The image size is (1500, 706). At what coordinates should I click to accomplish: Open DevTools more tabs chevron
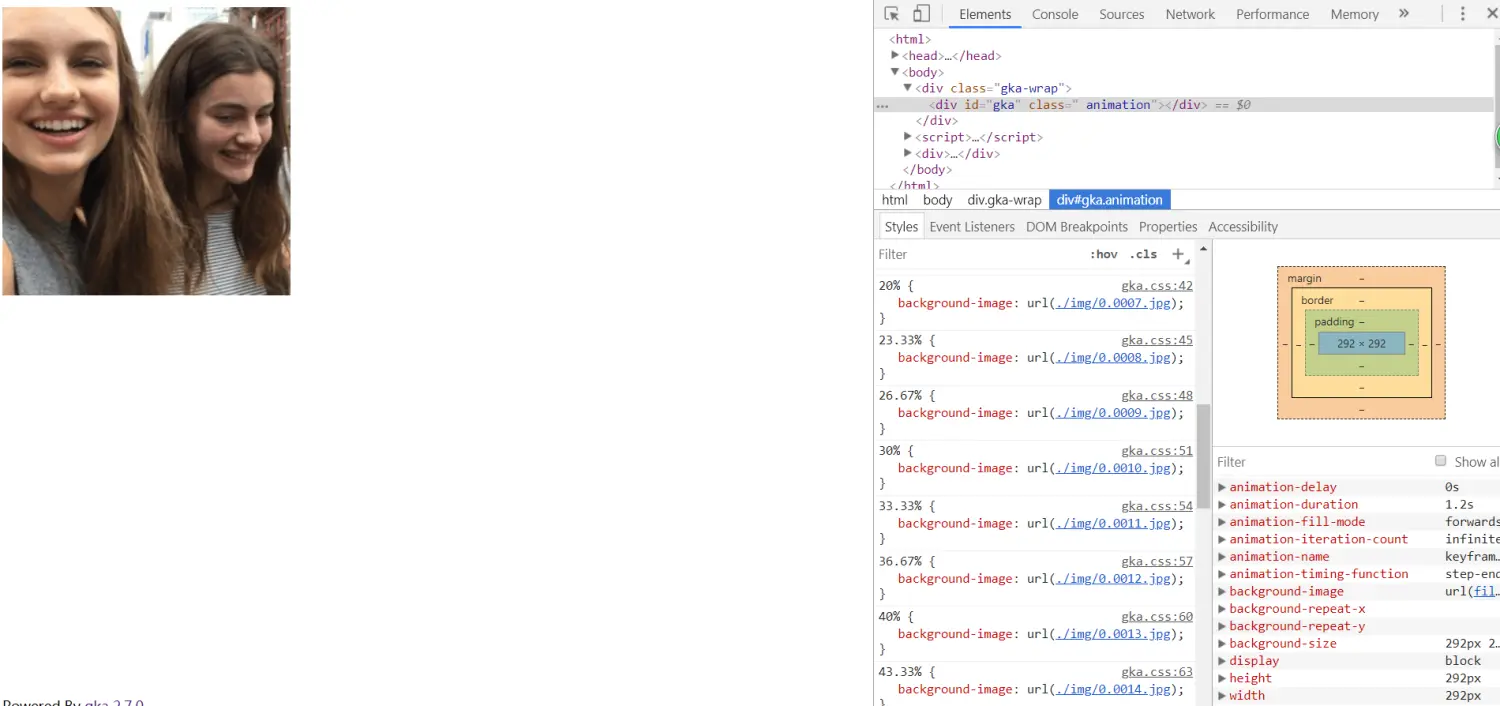point(1404,14)
